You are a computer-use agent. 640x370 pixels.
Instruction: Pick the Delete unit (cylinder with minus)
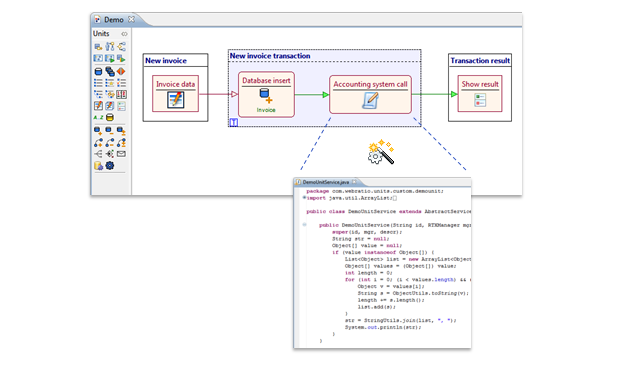pos(109,131)
